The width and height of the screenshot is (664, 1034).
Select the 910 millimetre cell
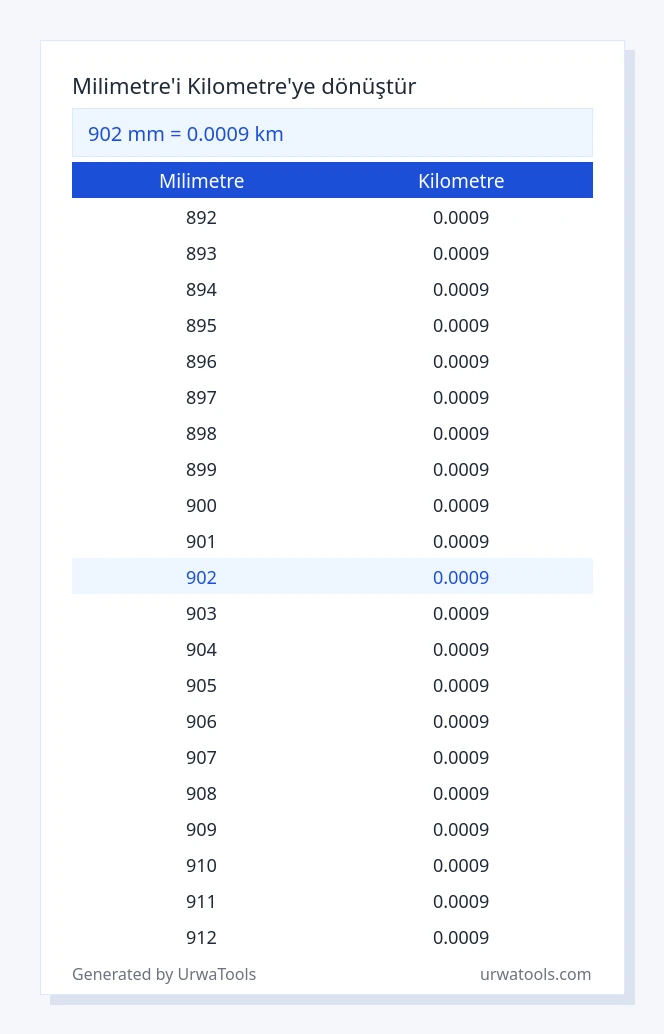pos(201,866)
